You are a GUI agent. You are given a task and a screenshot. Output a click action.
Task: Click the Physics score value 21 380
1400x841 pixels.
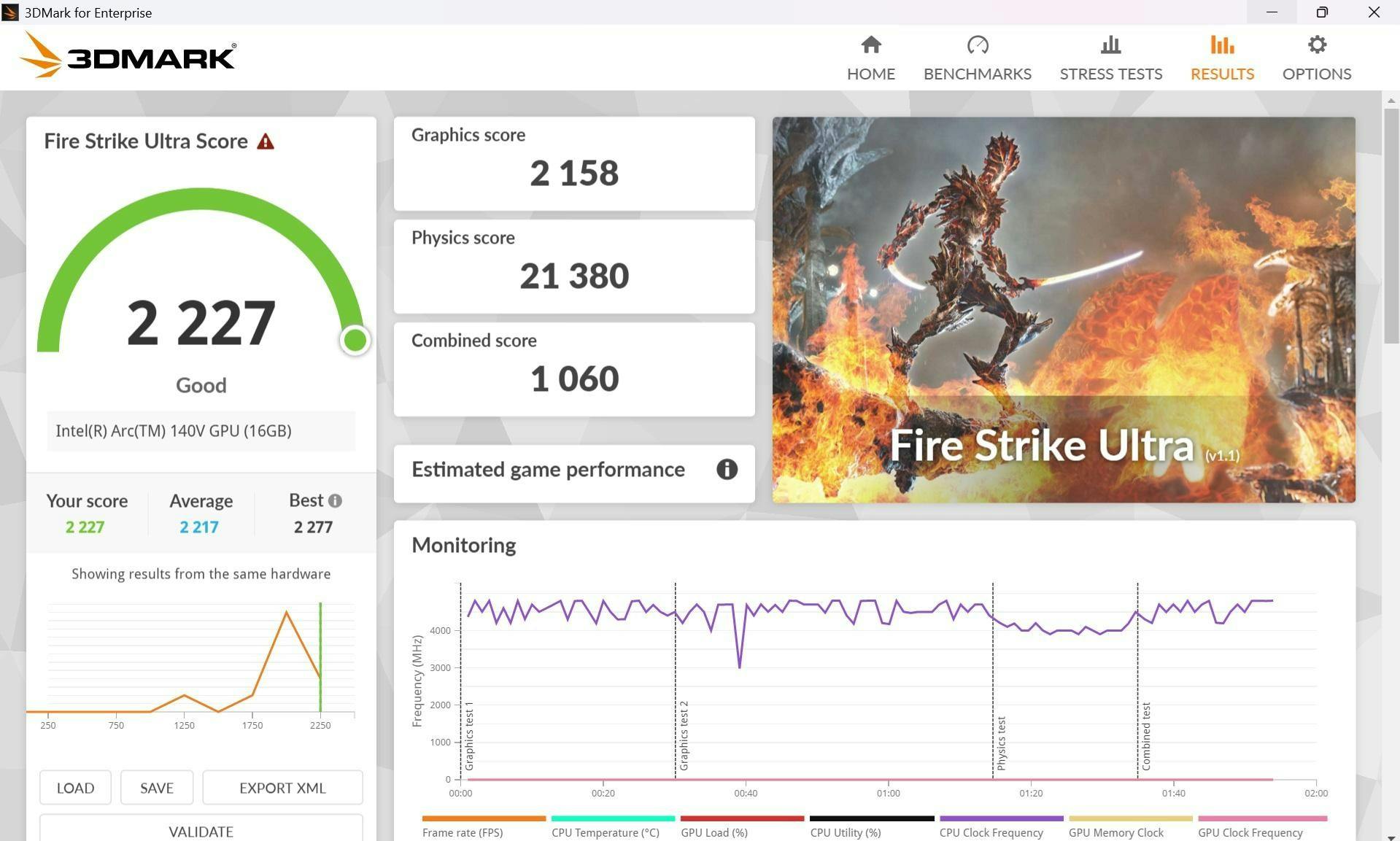coord(574,276)
